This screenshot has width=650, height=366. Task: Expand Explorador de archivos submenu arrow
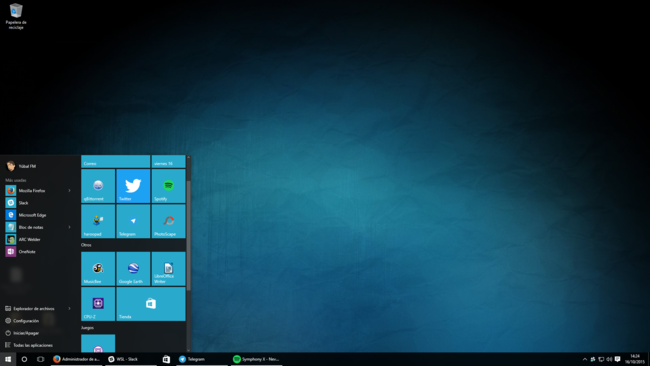coord(70,308)
